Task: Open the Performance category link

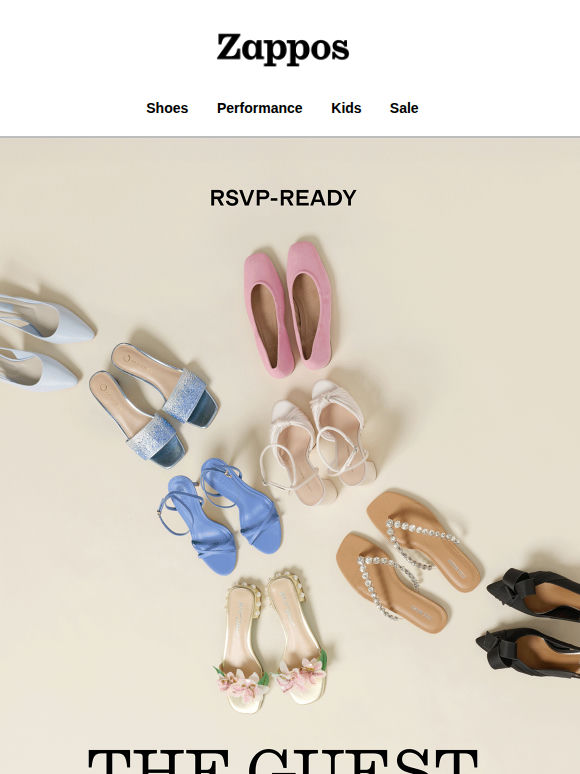Action: click(260, 108)
